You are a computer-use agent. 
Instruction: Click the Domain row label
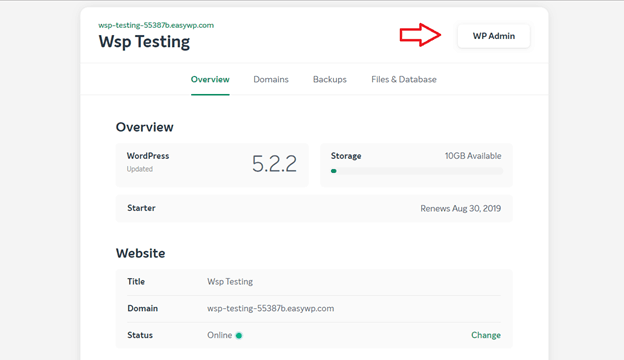click(142, 308)
